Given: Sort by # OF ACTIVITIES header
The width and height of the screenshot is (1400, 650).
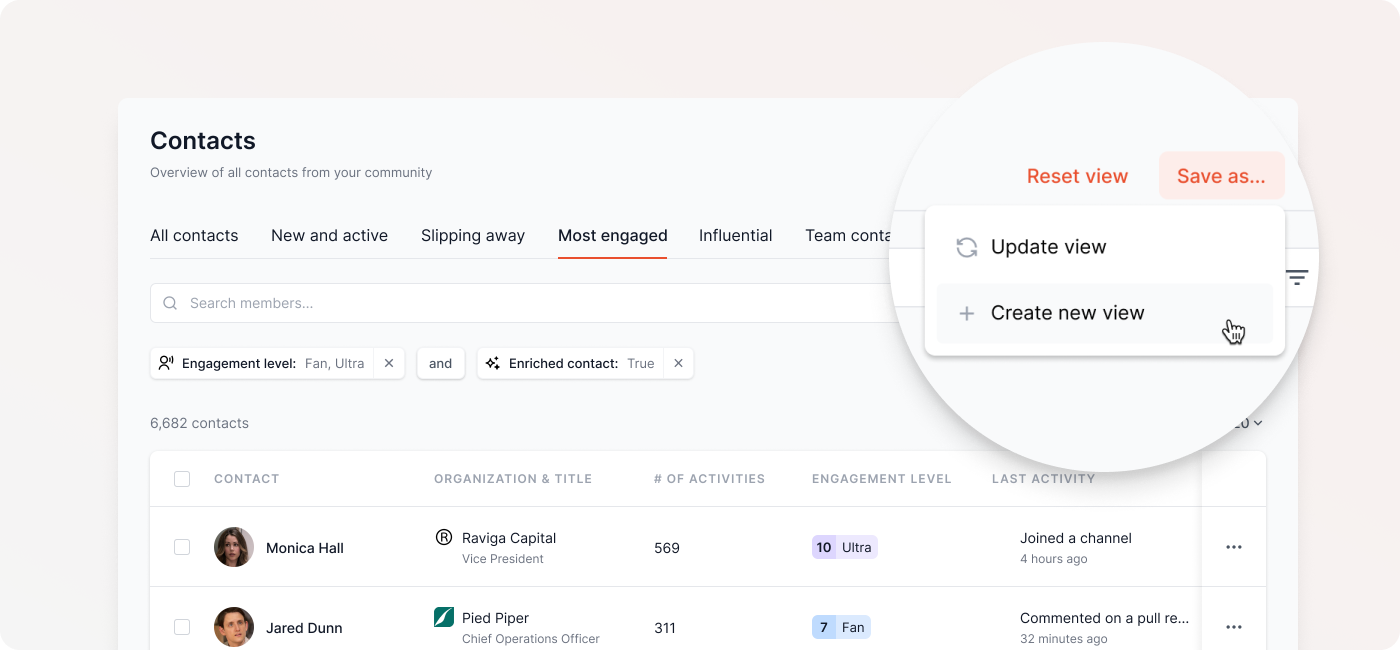Looking at the screenshot, I should (709, 479).
